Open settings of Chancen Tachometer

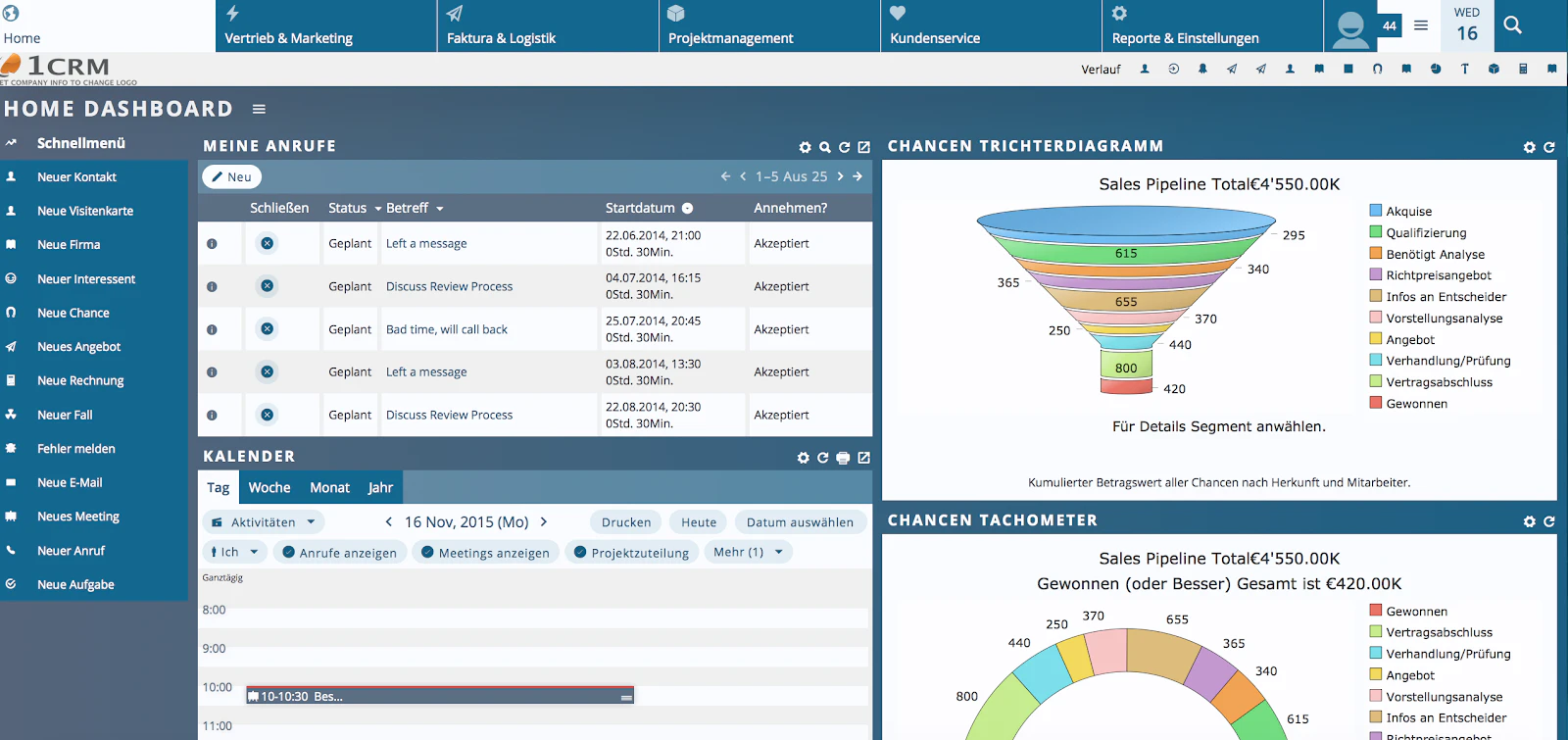coord(1530,521)
